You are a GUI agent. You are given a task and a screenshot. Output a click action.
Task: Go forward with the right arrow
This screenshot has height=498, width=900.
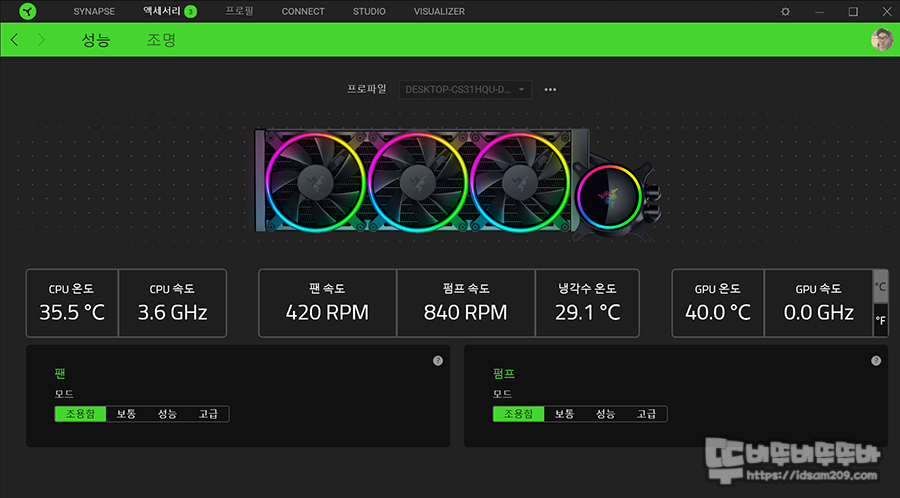pyautogui.click(x=41, y=40)
